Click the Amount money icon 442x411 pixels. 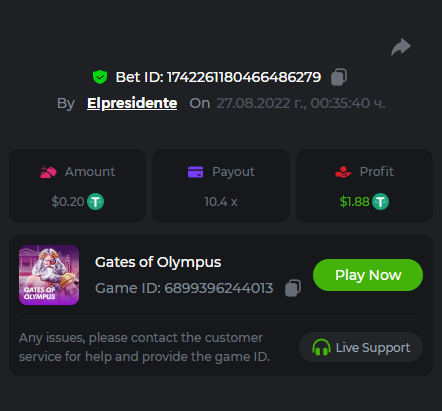point(48,172)
